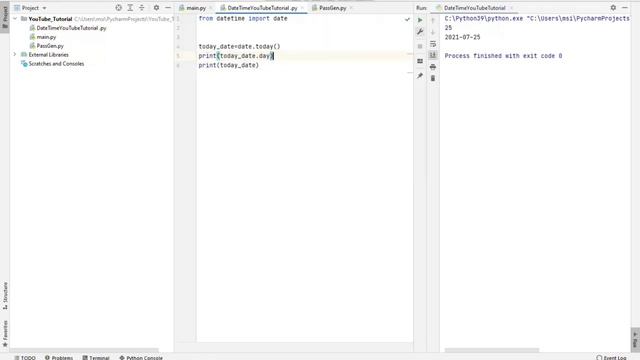This screenshot has width=640, height=360.
Task: Close the DateTimeYouTubeTutorial run tab
Action: (511, 8)
